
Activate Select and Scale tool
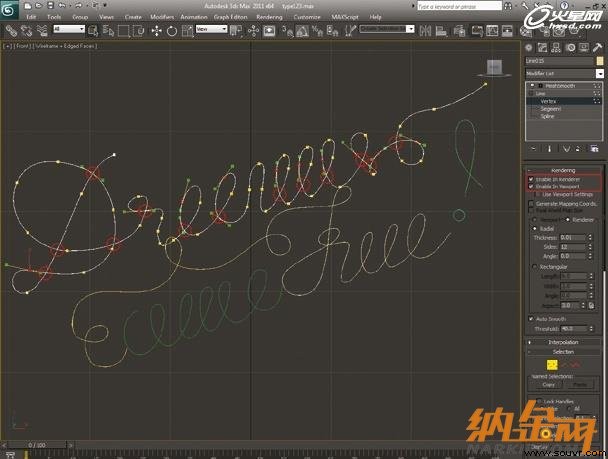pyautogui.click(x=187, y=31)
